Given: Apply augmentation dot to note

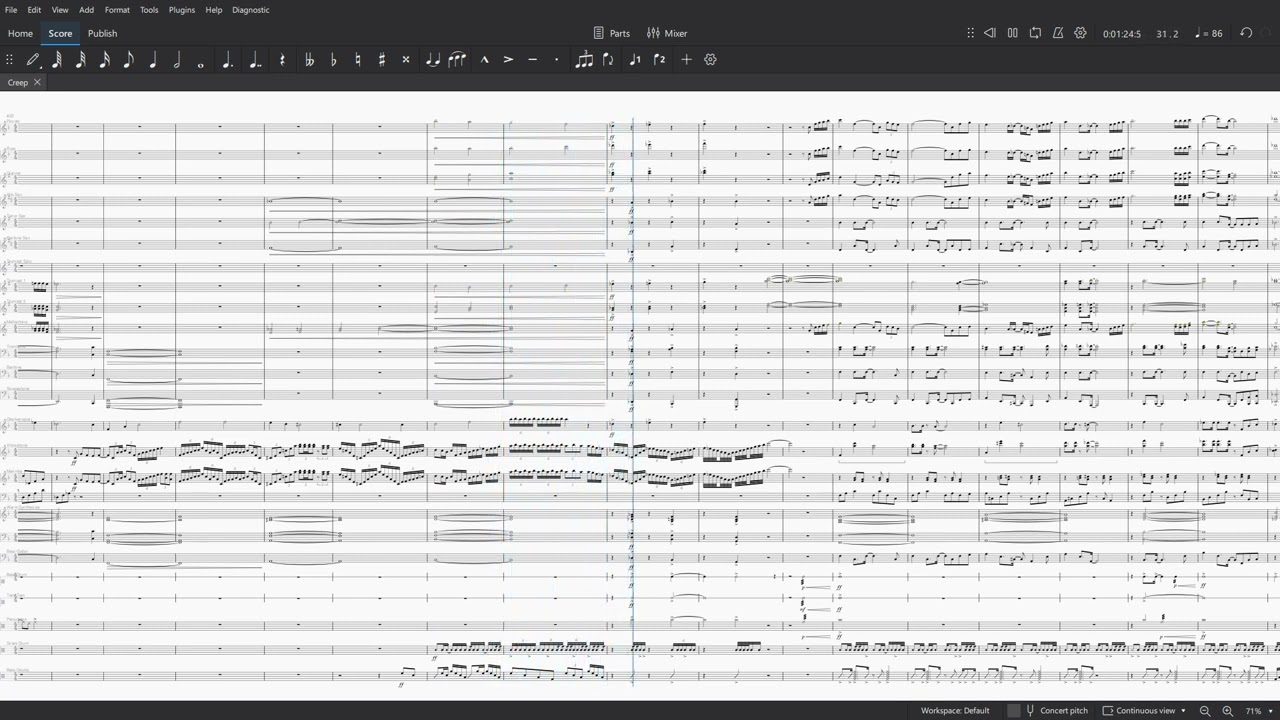Looking at the screenshot, I should (227, 60).
